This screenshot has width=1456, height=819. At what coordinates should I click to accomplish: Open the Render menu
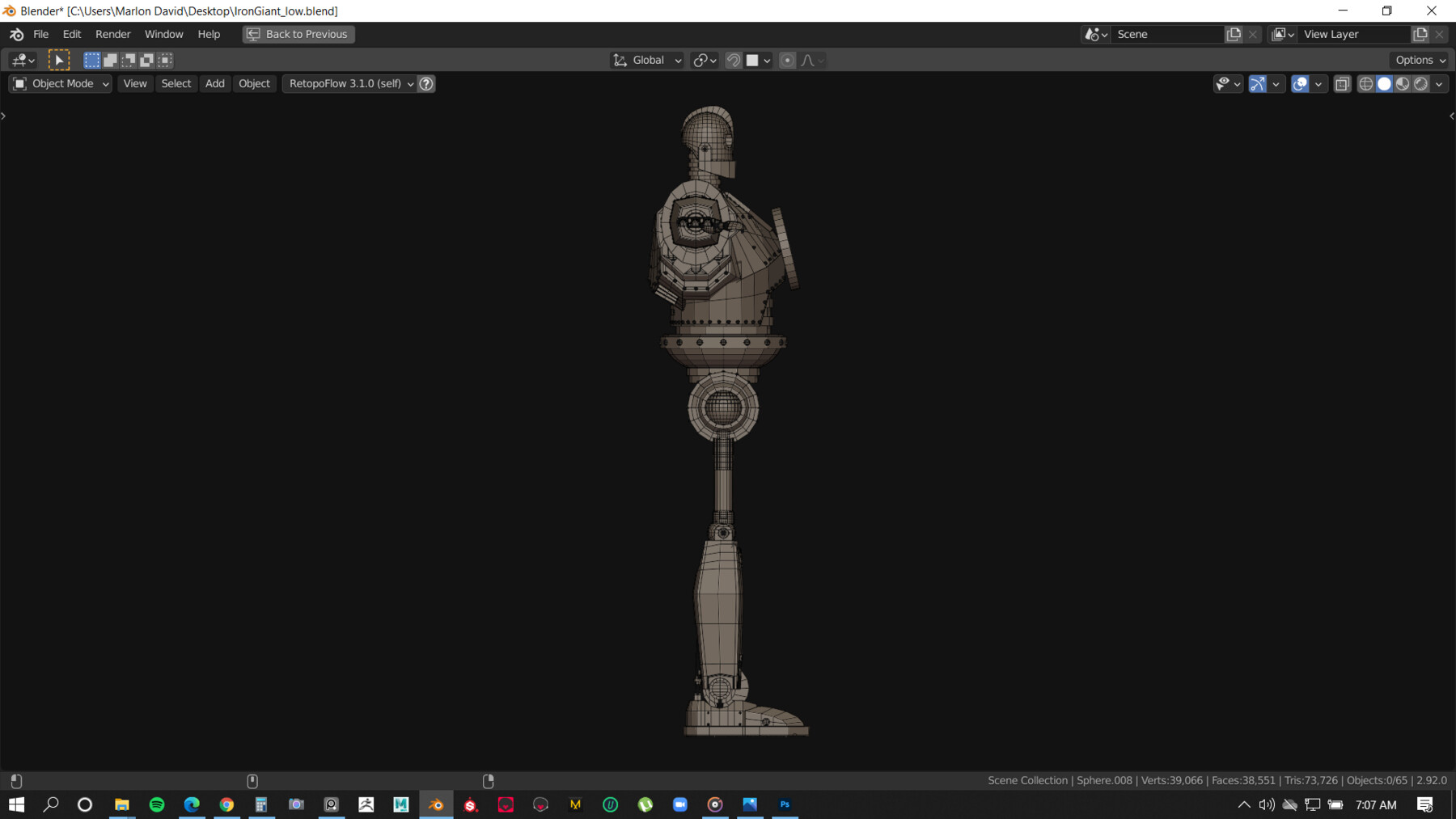pyautogui.click(x=112, y=34)
